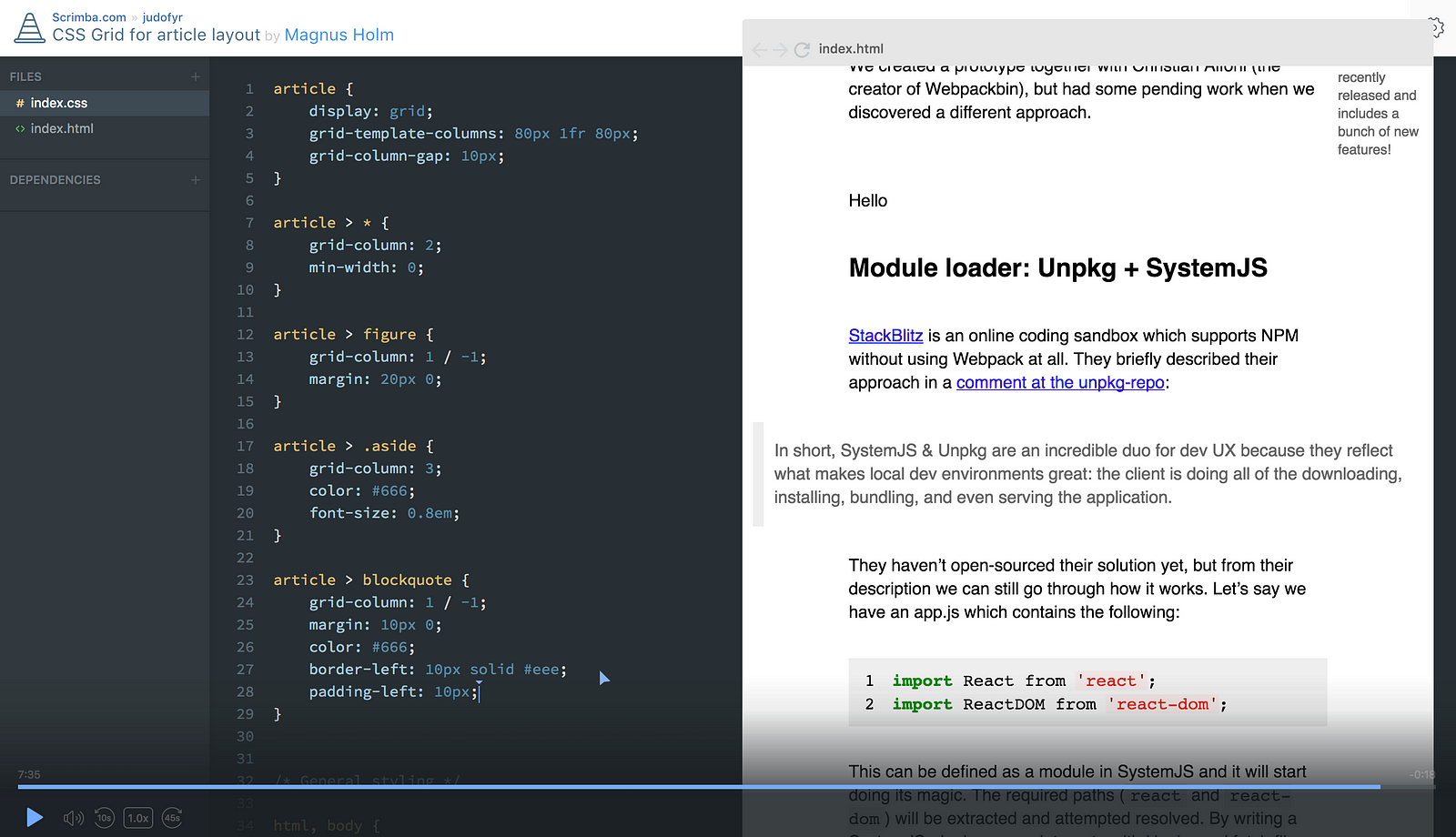Click code line grid-template-columns
Screen dimensions: 1456x837
coord(473,134)
